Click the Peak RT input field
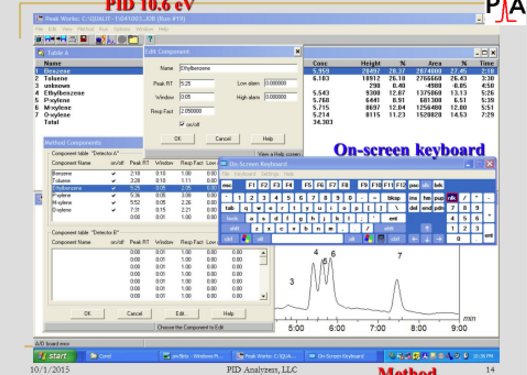The image size is (527, 375). point(197,83)
